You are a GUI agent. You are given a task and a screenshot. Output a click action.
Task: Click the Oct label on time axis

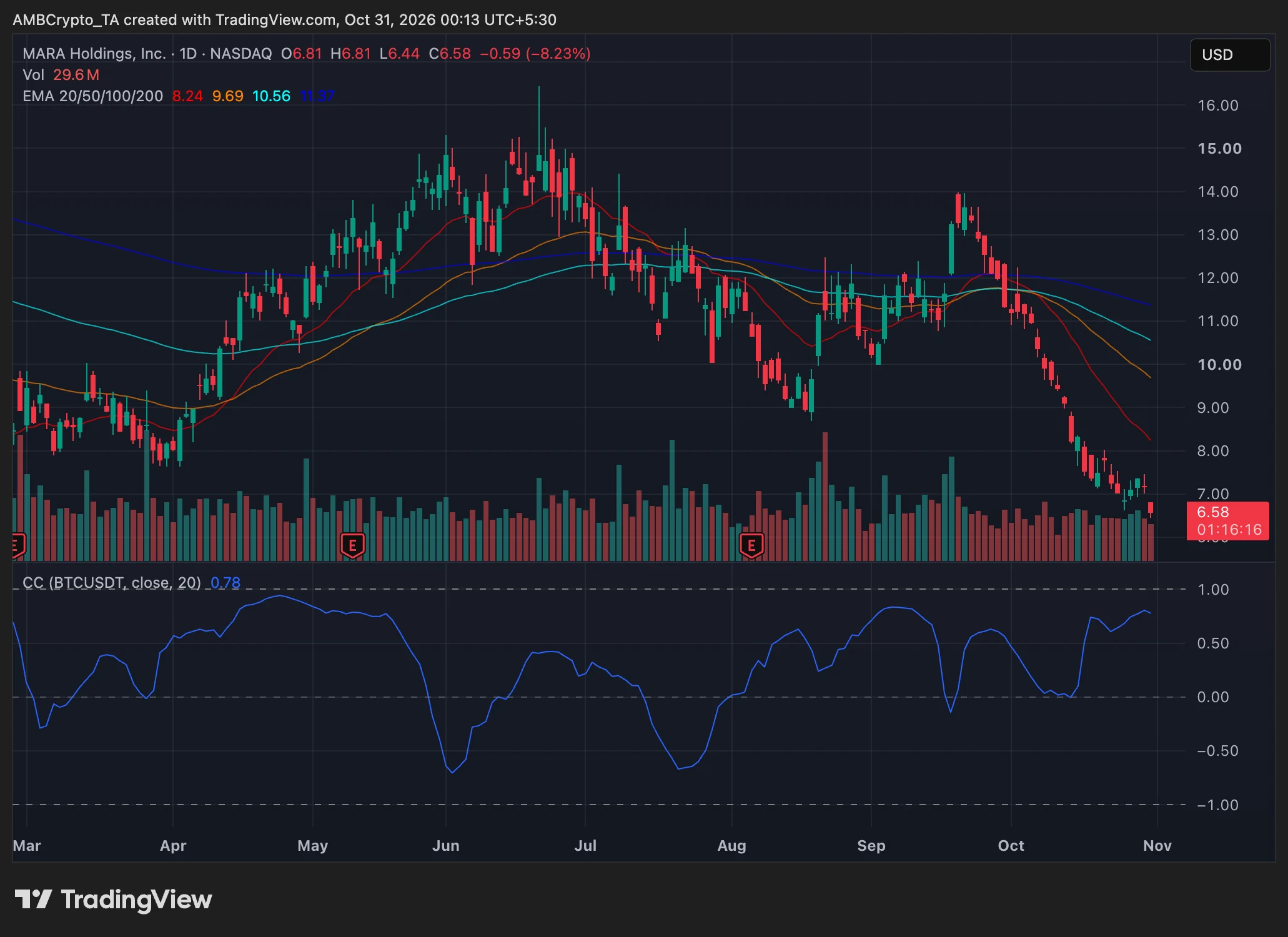[1011, 846]
